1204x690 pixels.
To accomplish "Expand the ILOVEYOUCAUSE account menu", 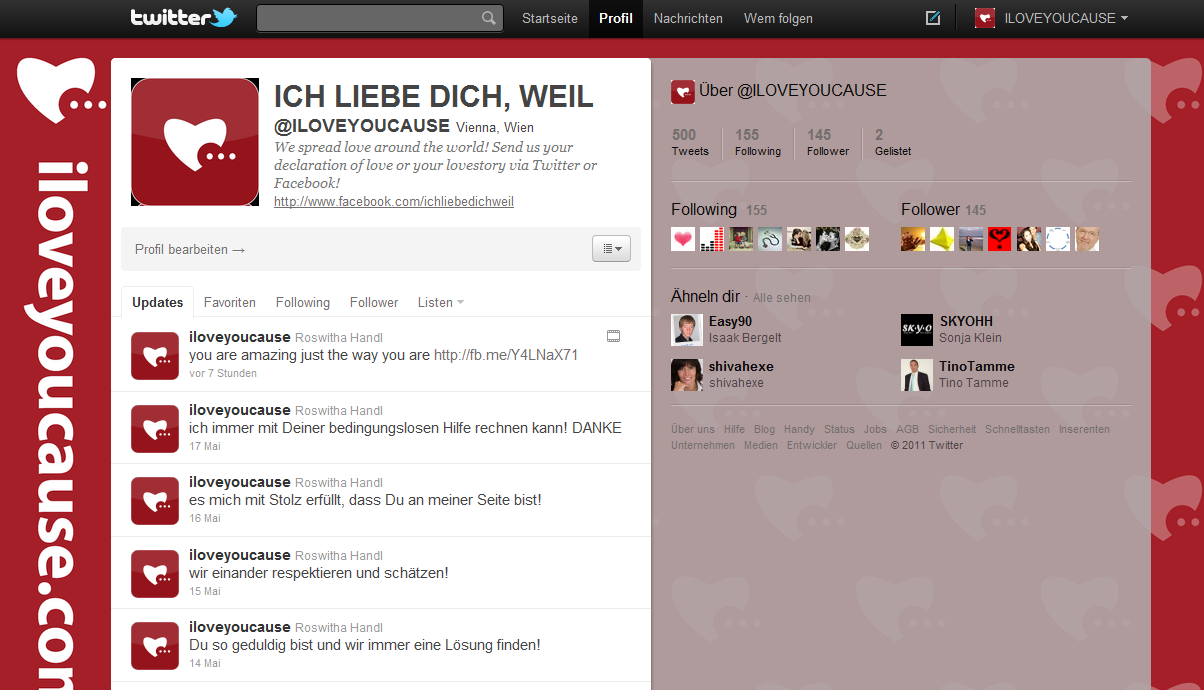I will coord(1052,18).
